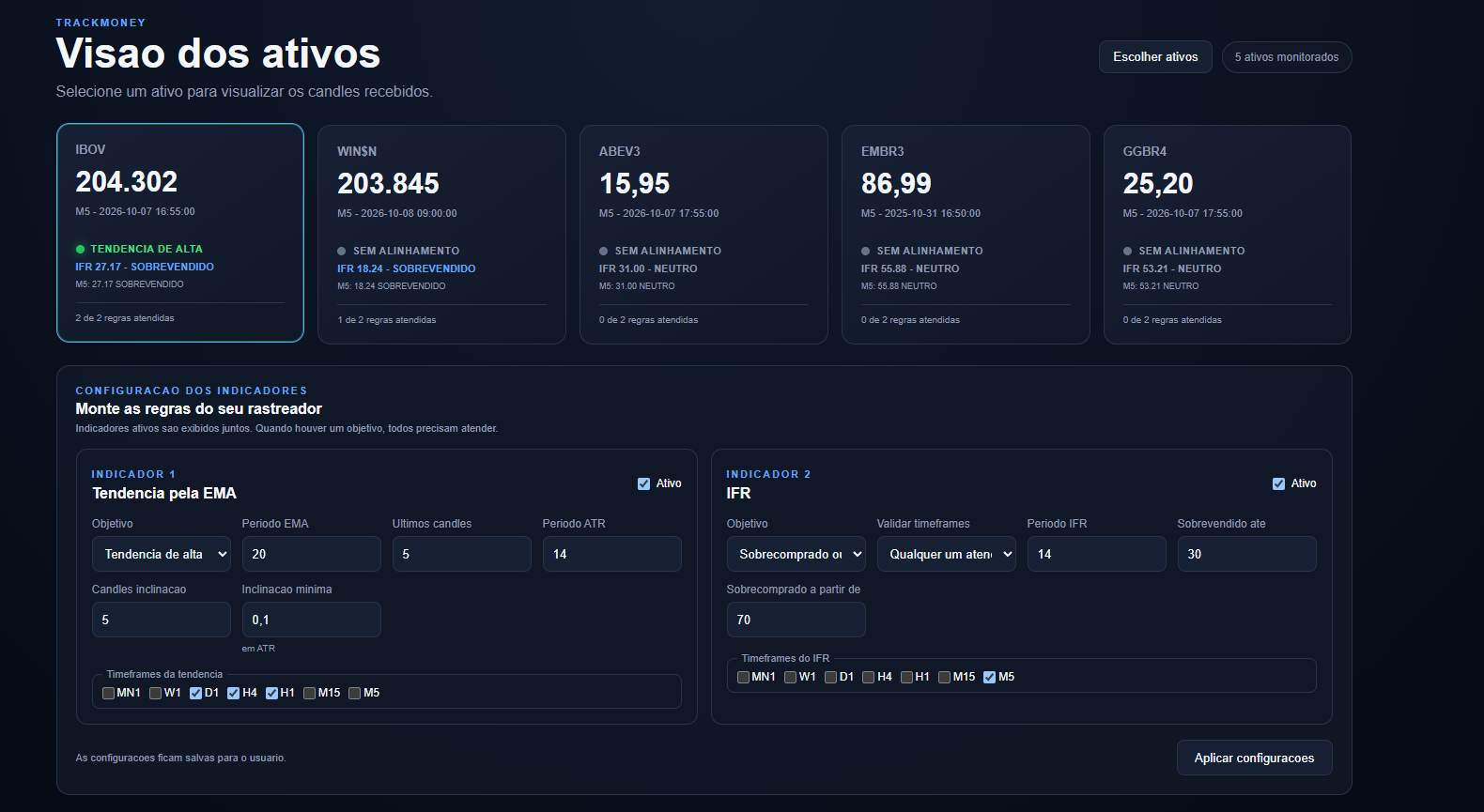Check D1 in Timeframes do IFR

coord(830,677)
